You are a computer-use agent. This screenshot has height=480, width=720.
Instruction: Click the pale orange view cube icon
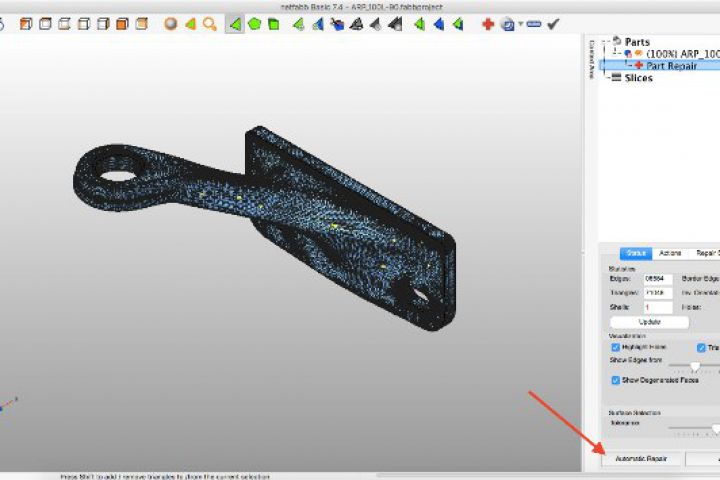(142, 24)
